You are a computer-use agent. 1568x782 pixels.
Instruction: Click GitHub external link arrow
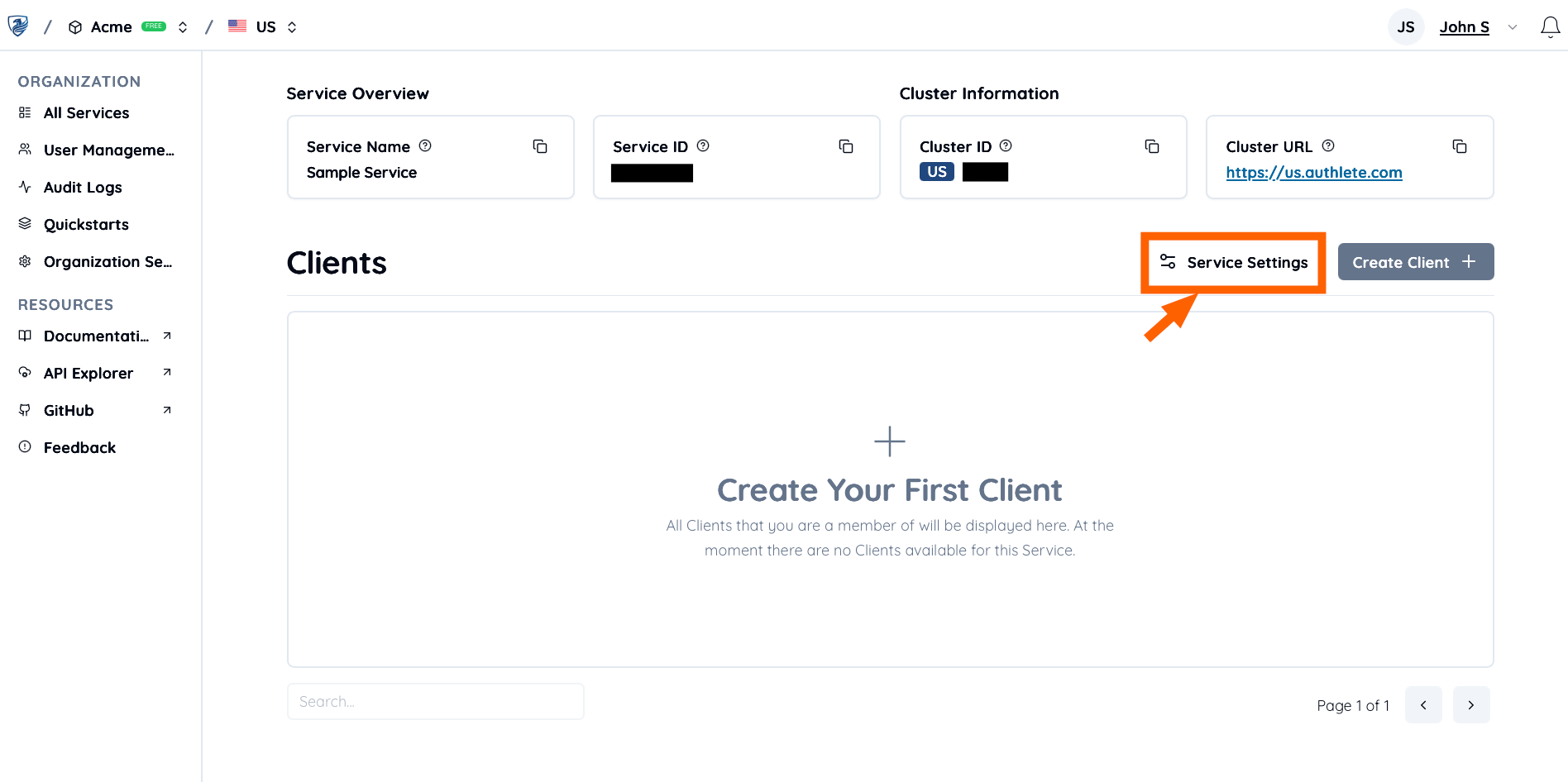[x=167, y=410]
